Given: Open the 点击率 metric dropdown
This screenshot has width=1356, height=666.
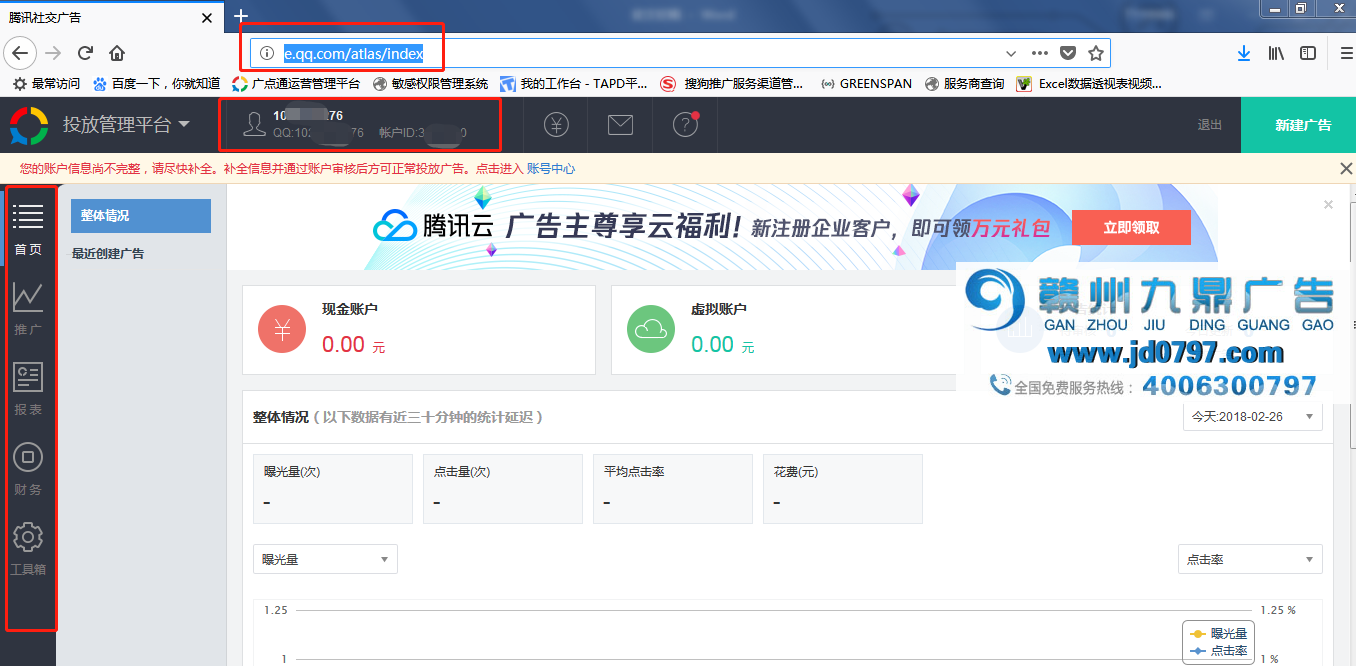Looking at the screenshot, I should pyautogui.click(x=1250, y=559).
